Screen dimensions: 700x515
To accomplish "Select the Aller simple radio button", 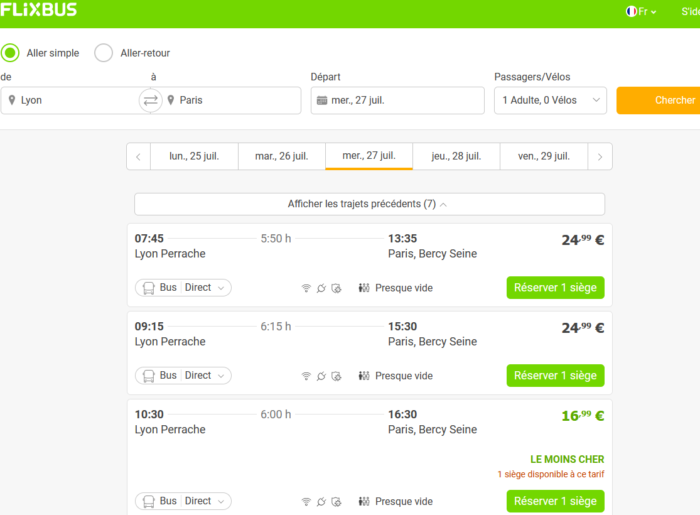I will tap(10, 53).
